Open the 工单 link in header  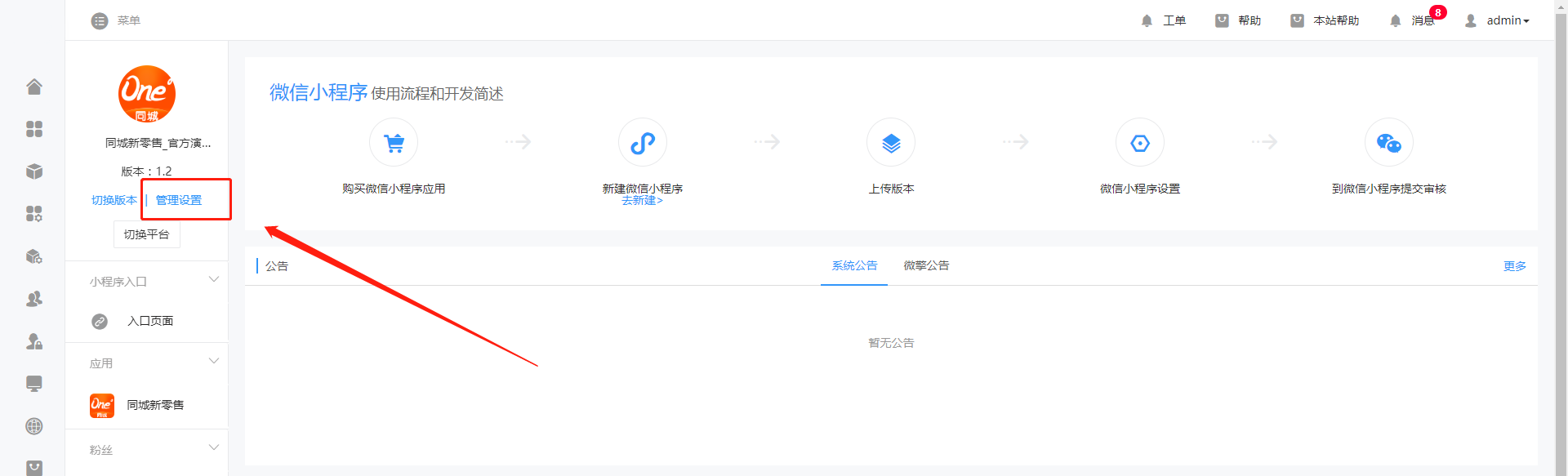[1174, 20]
